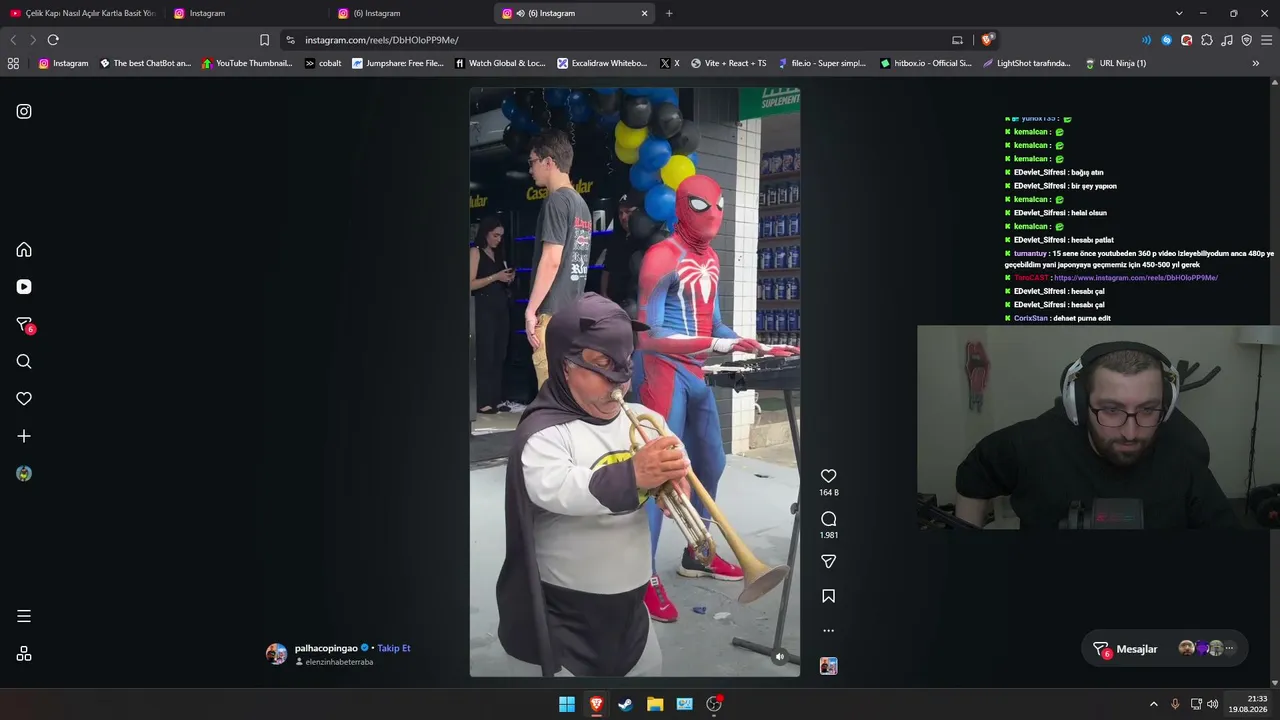Click the blue sound-waves extension icon

tap(1146, 40)
